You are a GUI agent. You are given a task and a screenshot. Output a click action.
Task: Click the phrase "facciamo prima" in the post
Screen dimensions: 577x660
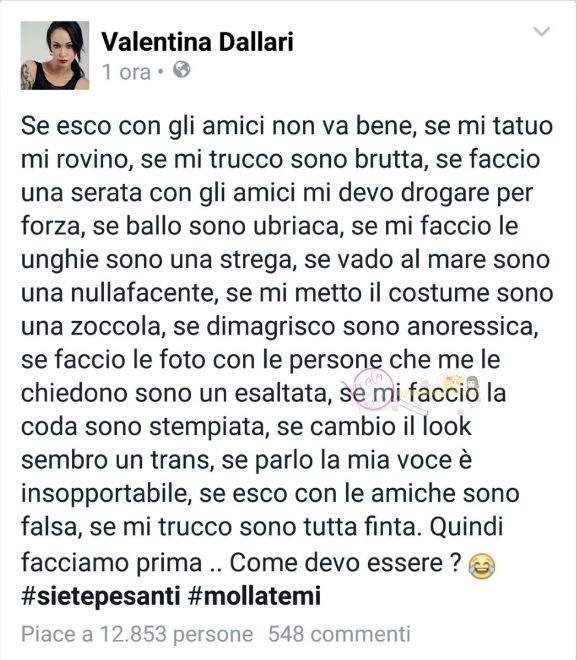point(112,562)
